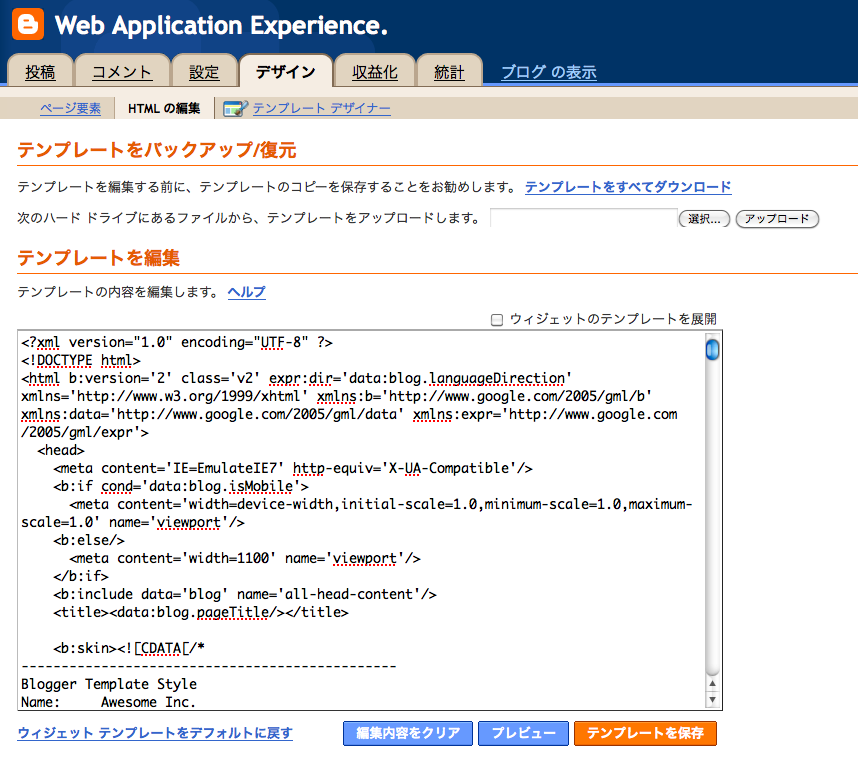
Task: Click inside the template HTML text area
Action: pyautogui.click(x=361, y=520)
